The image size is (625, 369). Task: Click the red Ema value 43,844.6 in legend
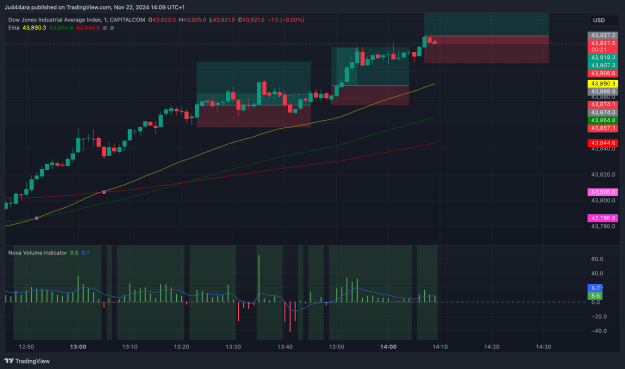[88, 27]
